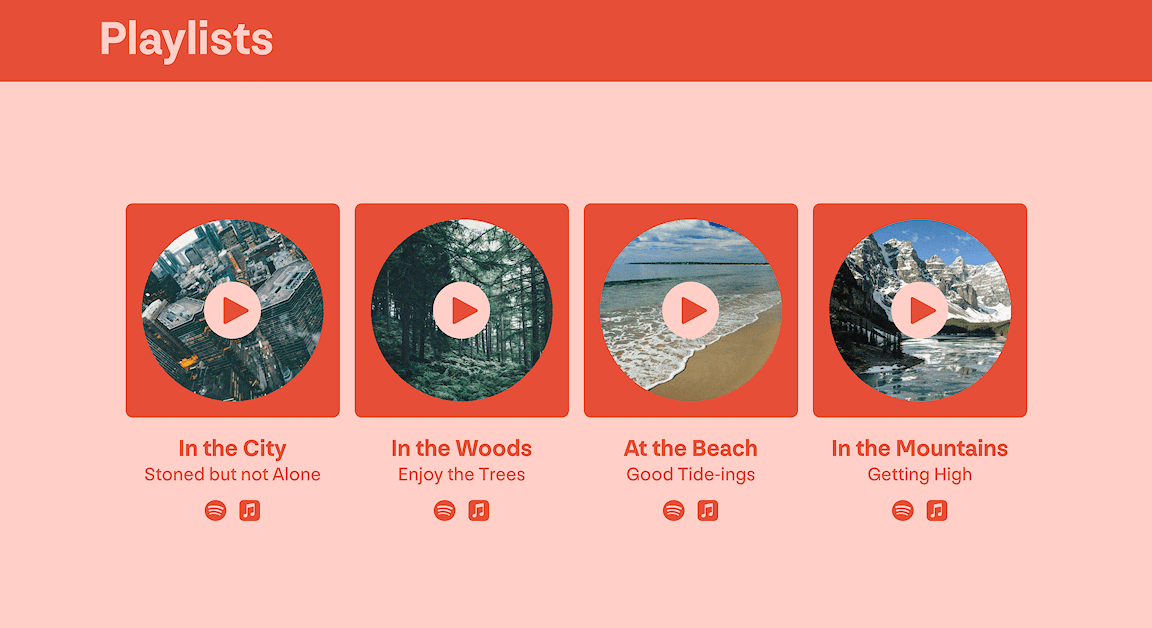Open Apple Music icon under At the Beach
The height and width of the screenshot is (628, 1152).
708,510
